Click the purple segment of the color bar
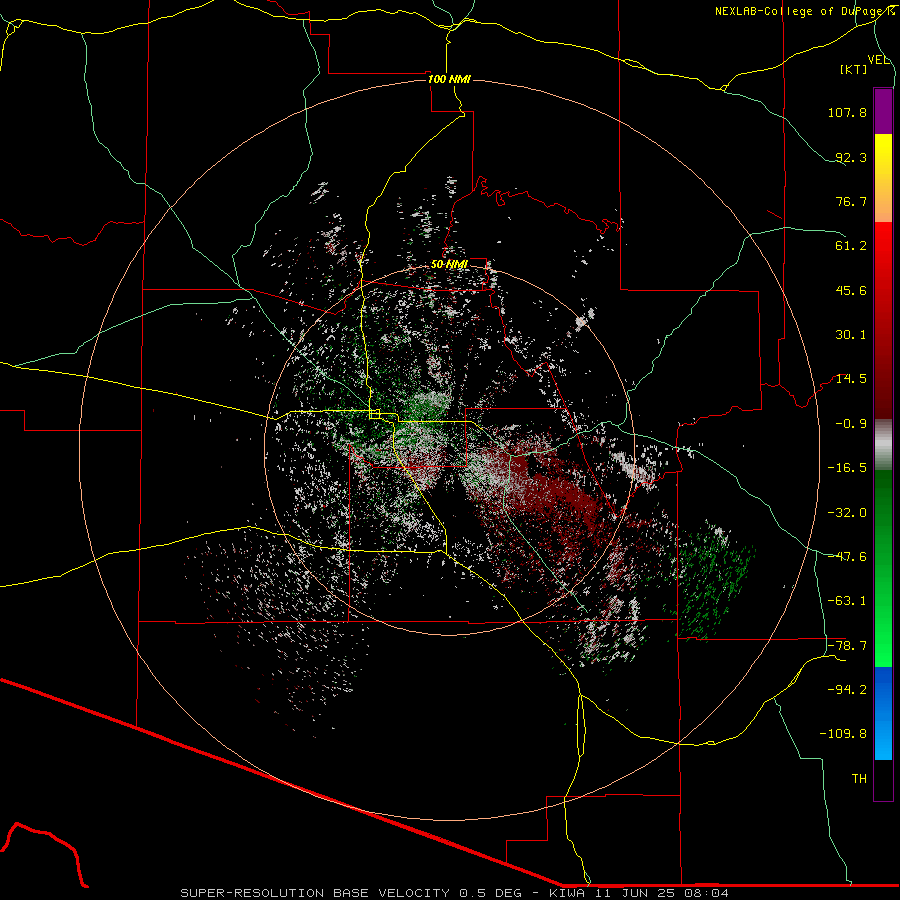The width and height of the screenshot is (900, 900). coord(883,112)
